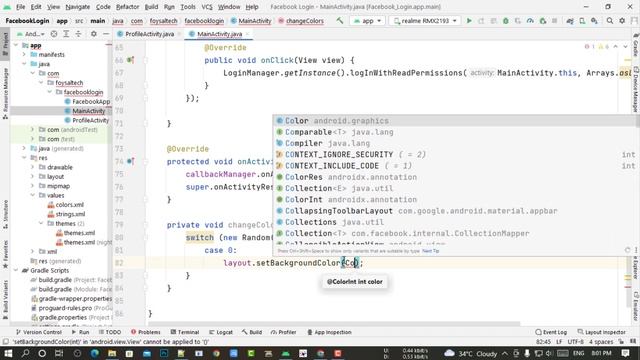Switch to the MainActivity.java editor tab
This screenshot has width=640, height=360.
click(219, 34)
